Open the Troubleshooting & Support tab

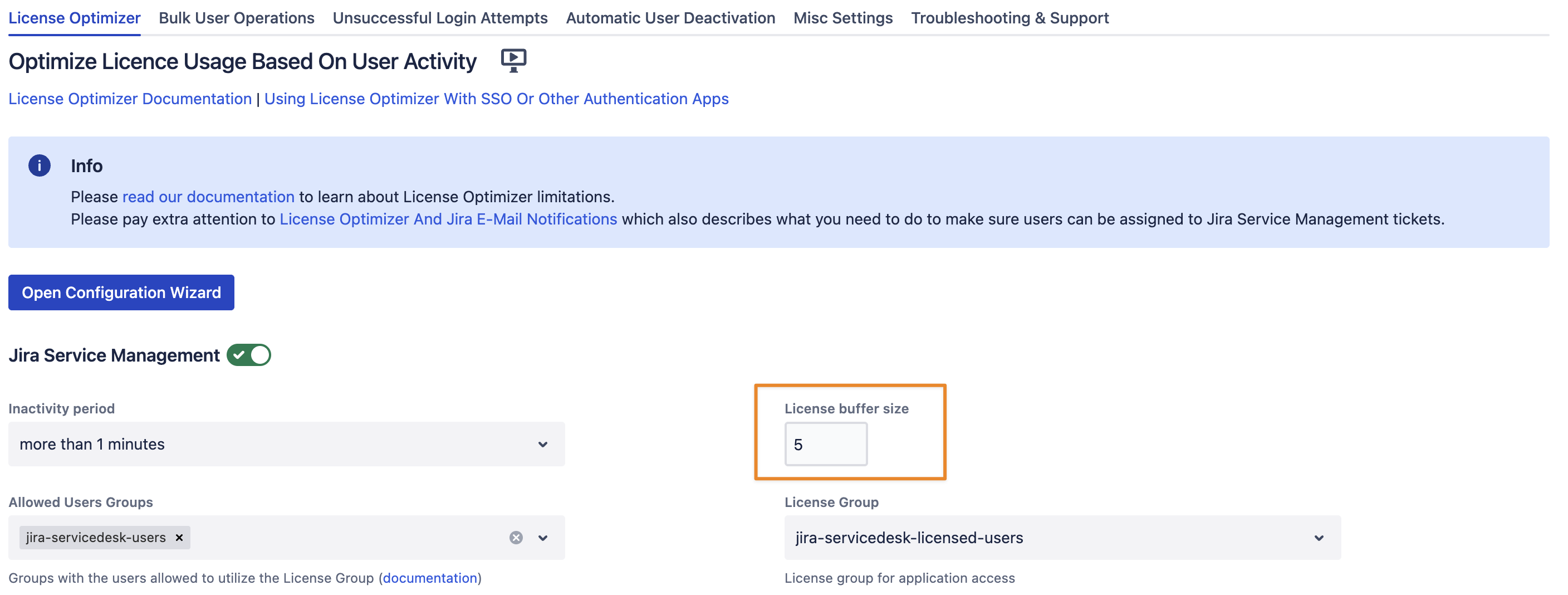tap(1009, 18)
